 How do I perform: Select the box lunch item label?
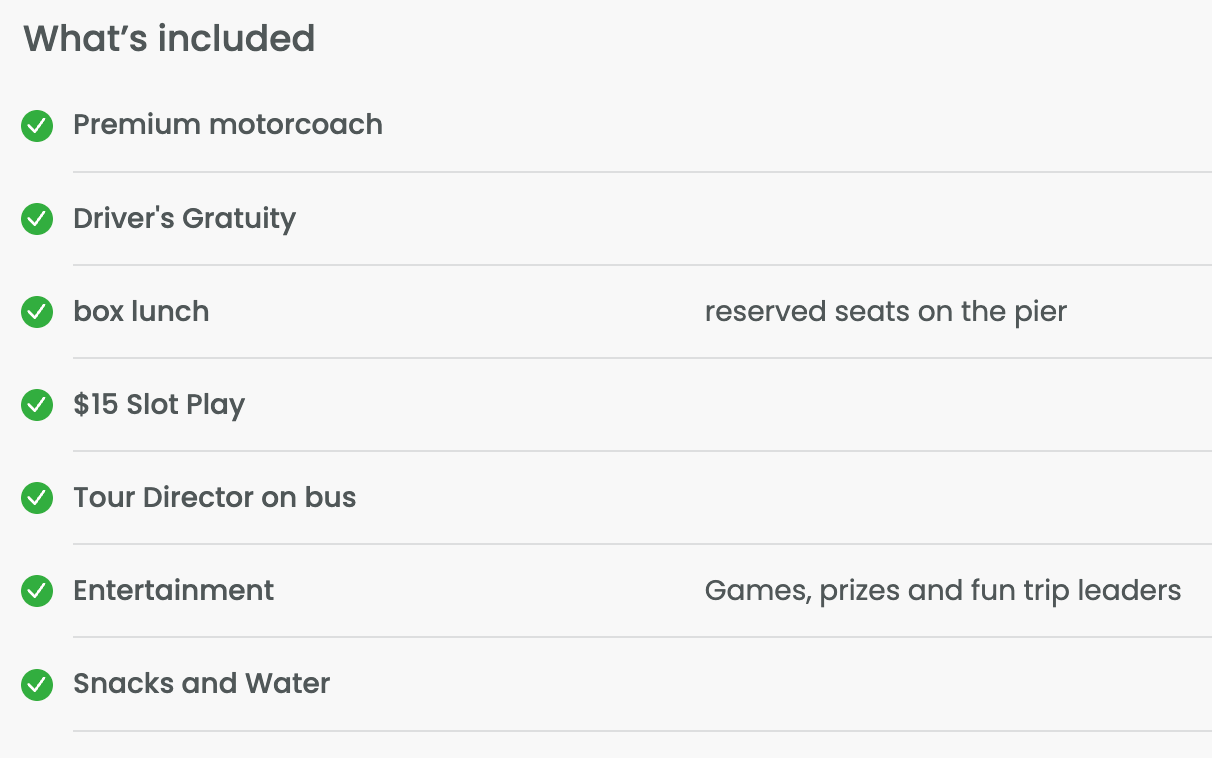coord(141,312)
